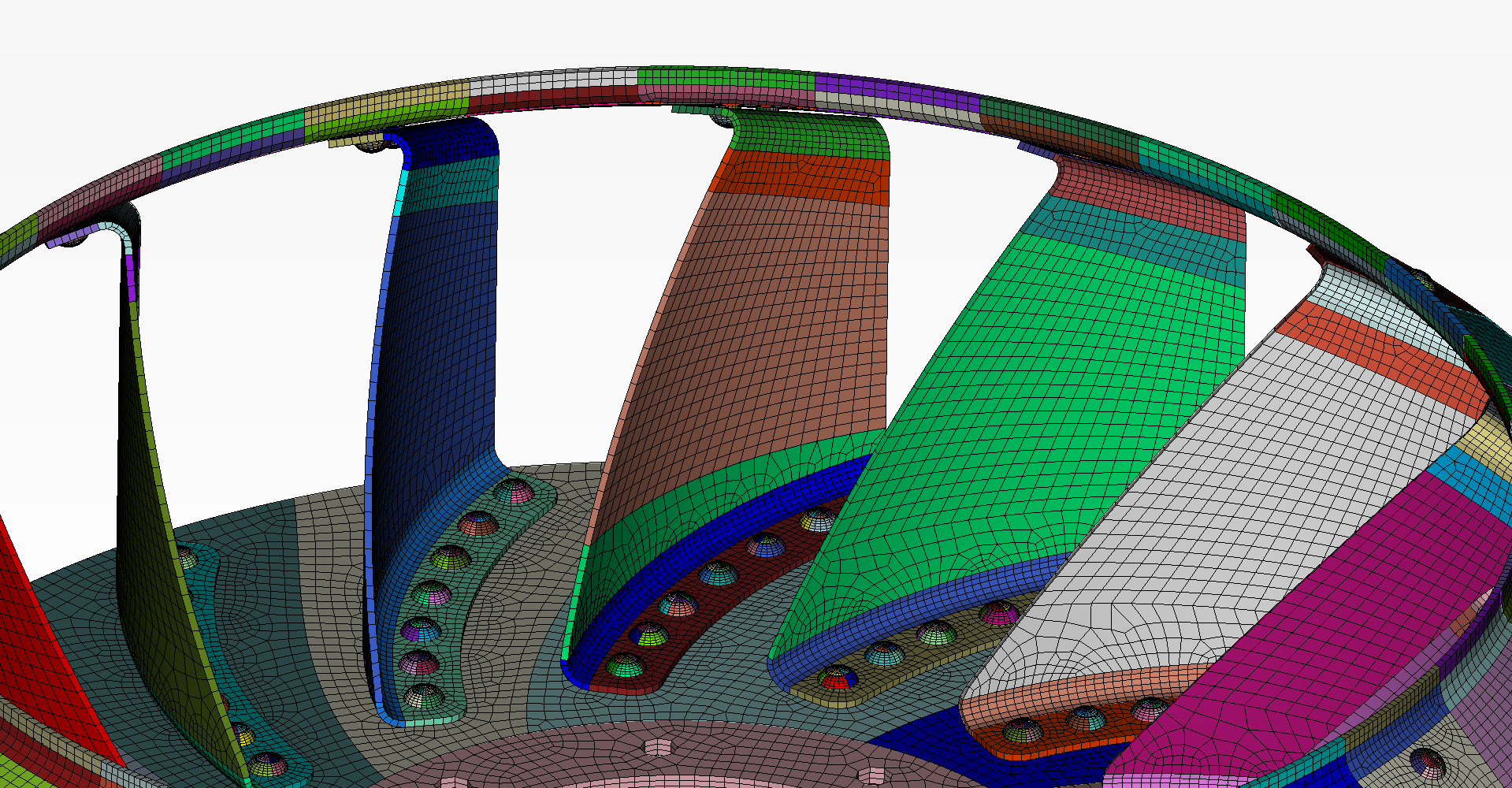
Task: Pick the red rivet on the olive bracket
Action: coord(837,677)
